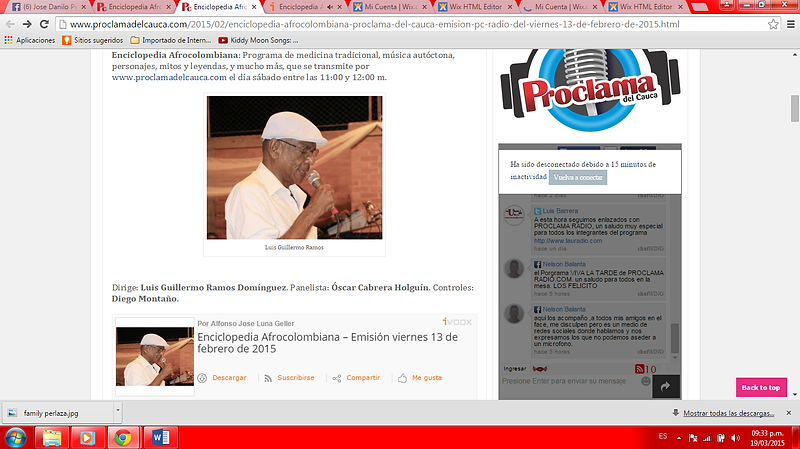Click the Luis Barrera chat avatar
The image size is (800, 449).
click(x=514, y=215)
